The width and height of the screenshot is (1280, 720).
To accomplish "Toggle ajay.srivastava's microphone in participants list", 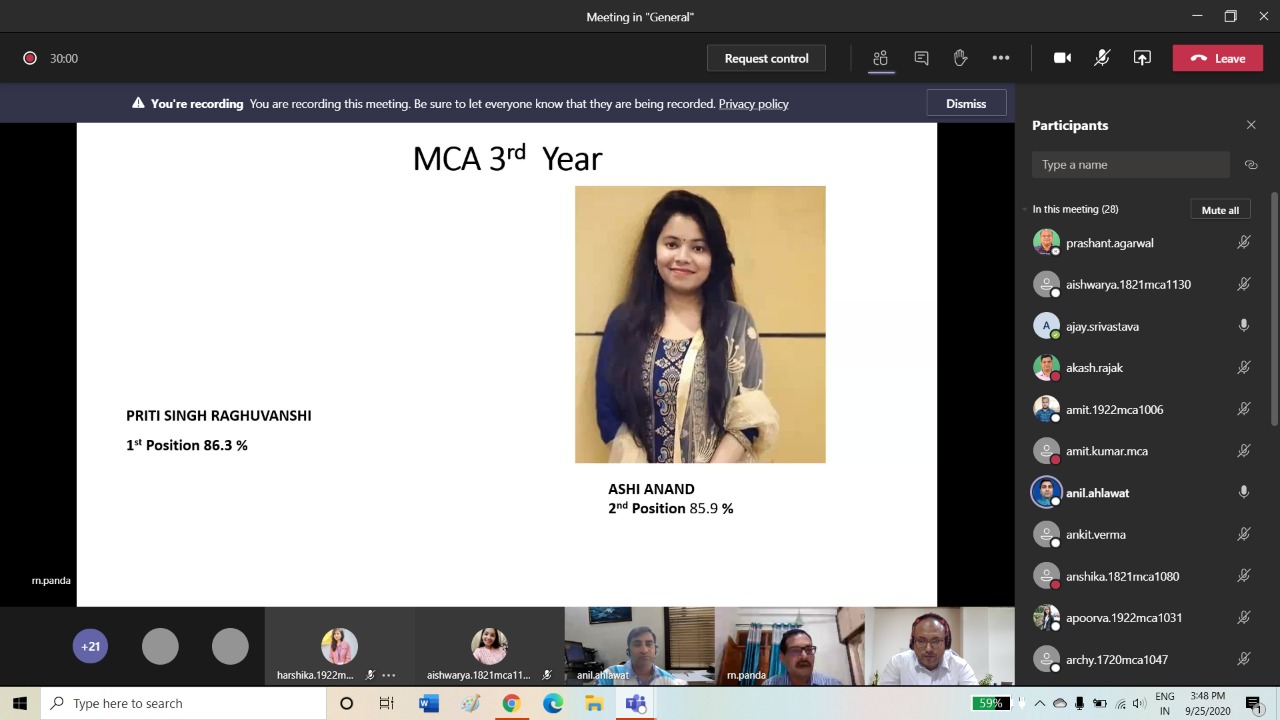I will pos(1244,326).
